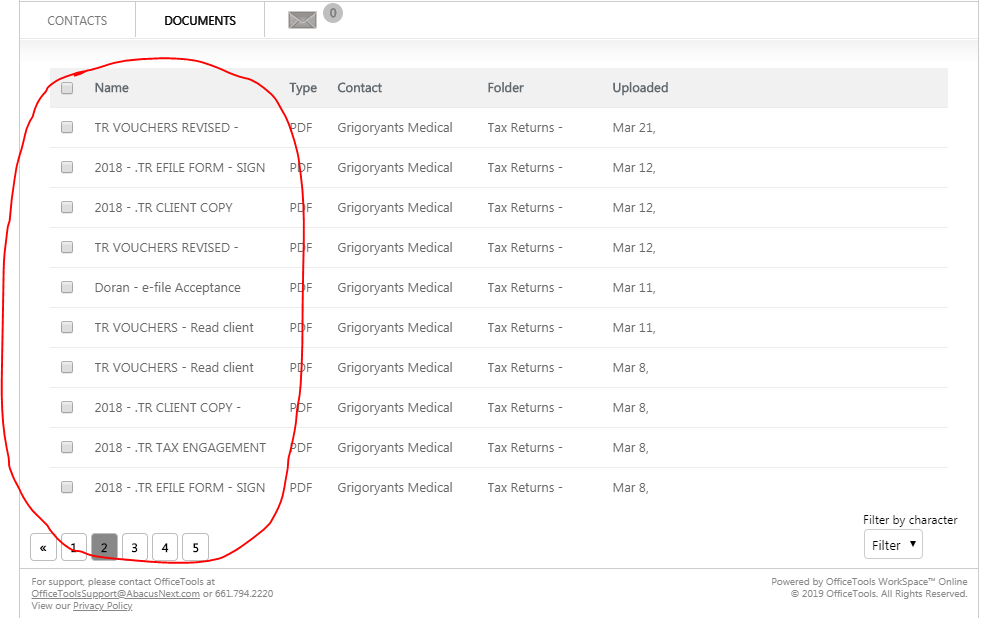Open the Filter by character dropdown
Viewport: 981px width, 618px height.
[893, 544]
